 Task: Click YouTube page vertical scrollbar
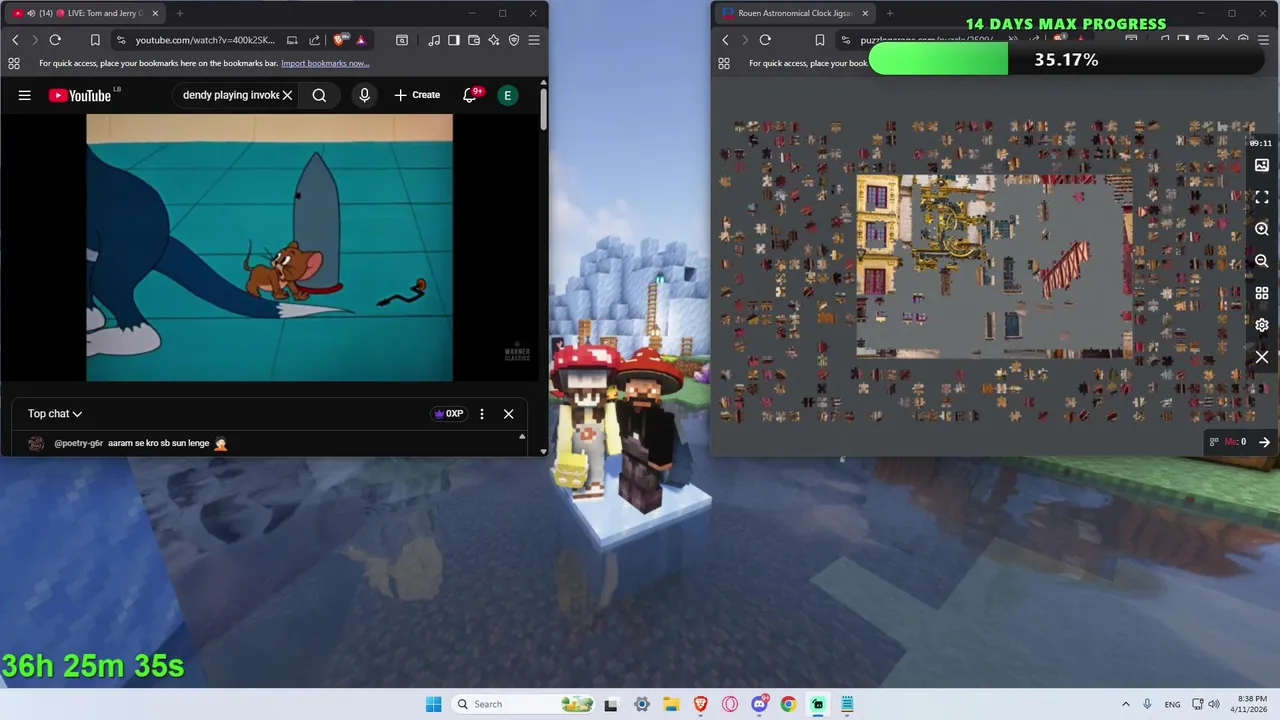(x=543, y=110)
